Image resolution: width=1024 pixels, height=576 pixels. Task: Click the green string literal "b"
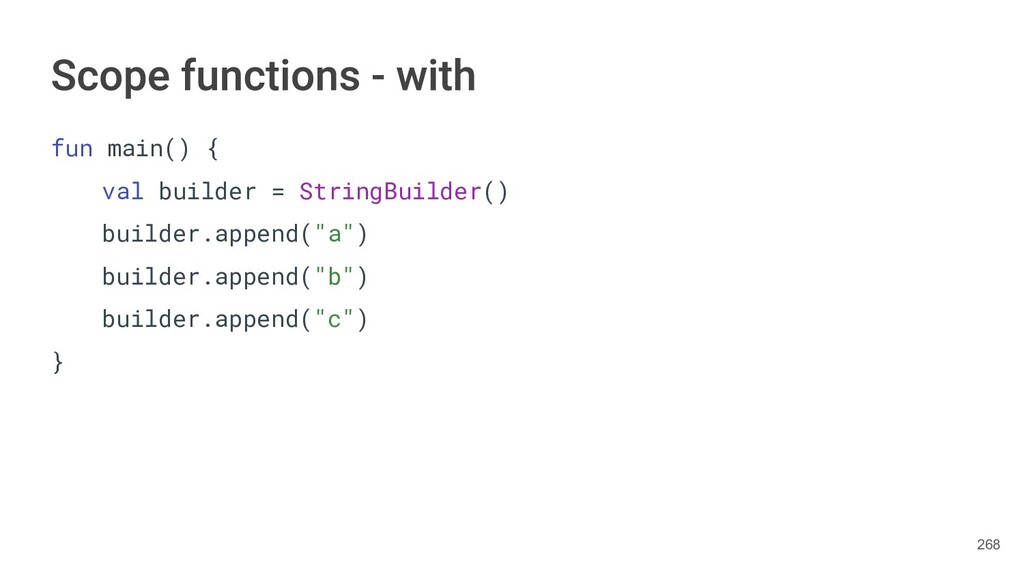(334, 276)
